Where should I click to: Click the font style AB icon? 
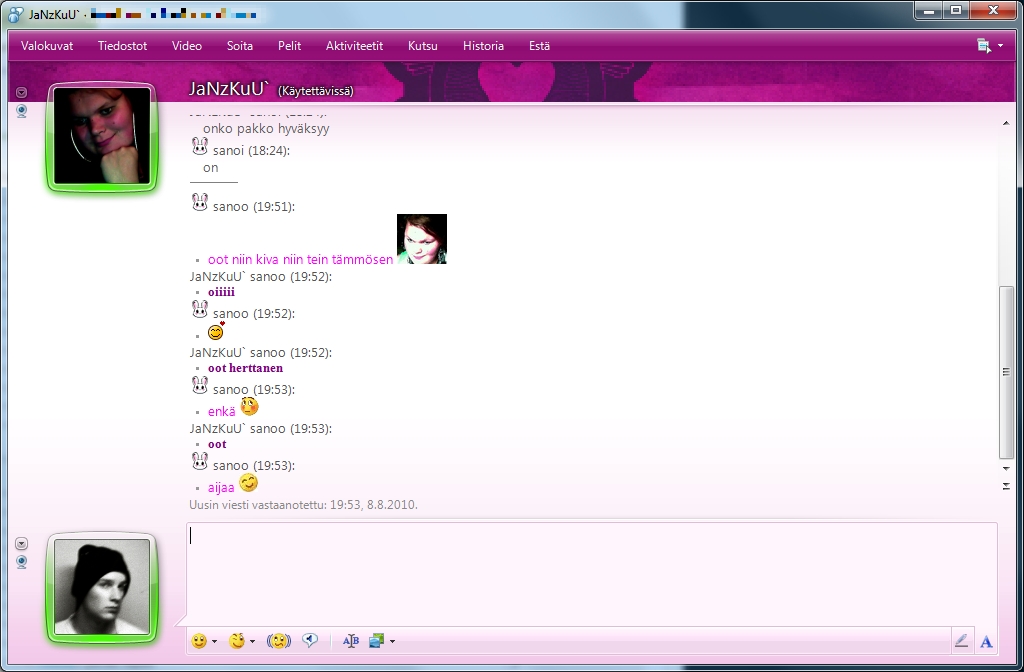coord(350,641)
